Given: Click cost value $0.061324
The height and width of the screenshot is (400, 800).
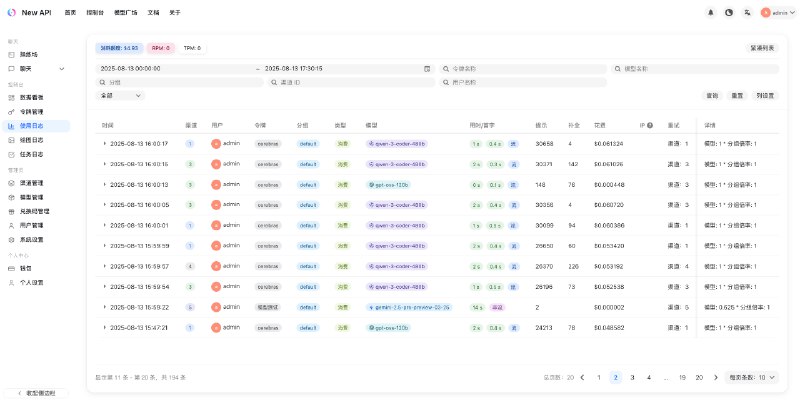Looking at the screenshot, I should pos(608,144).
